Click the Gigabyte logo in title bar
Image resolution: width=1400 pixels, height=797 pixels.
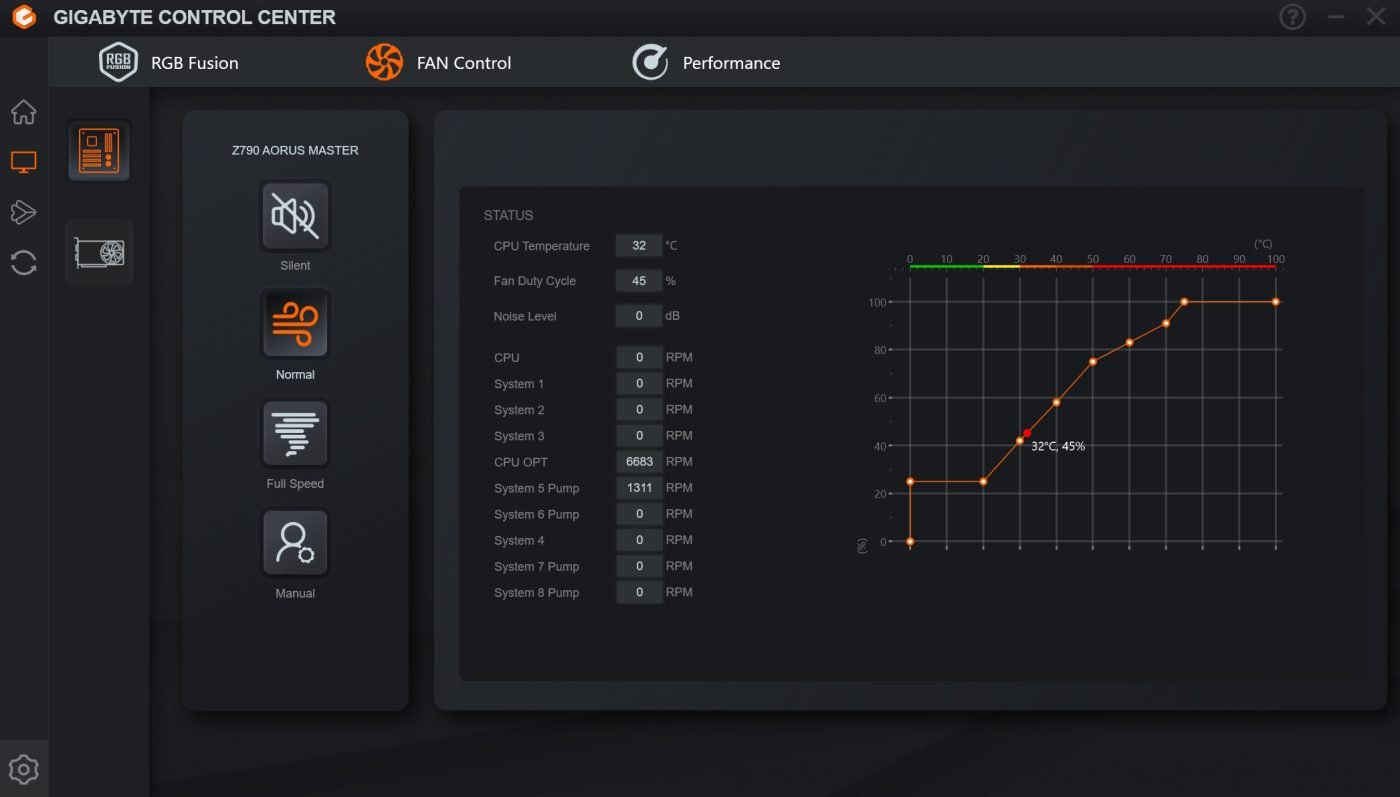24,17
